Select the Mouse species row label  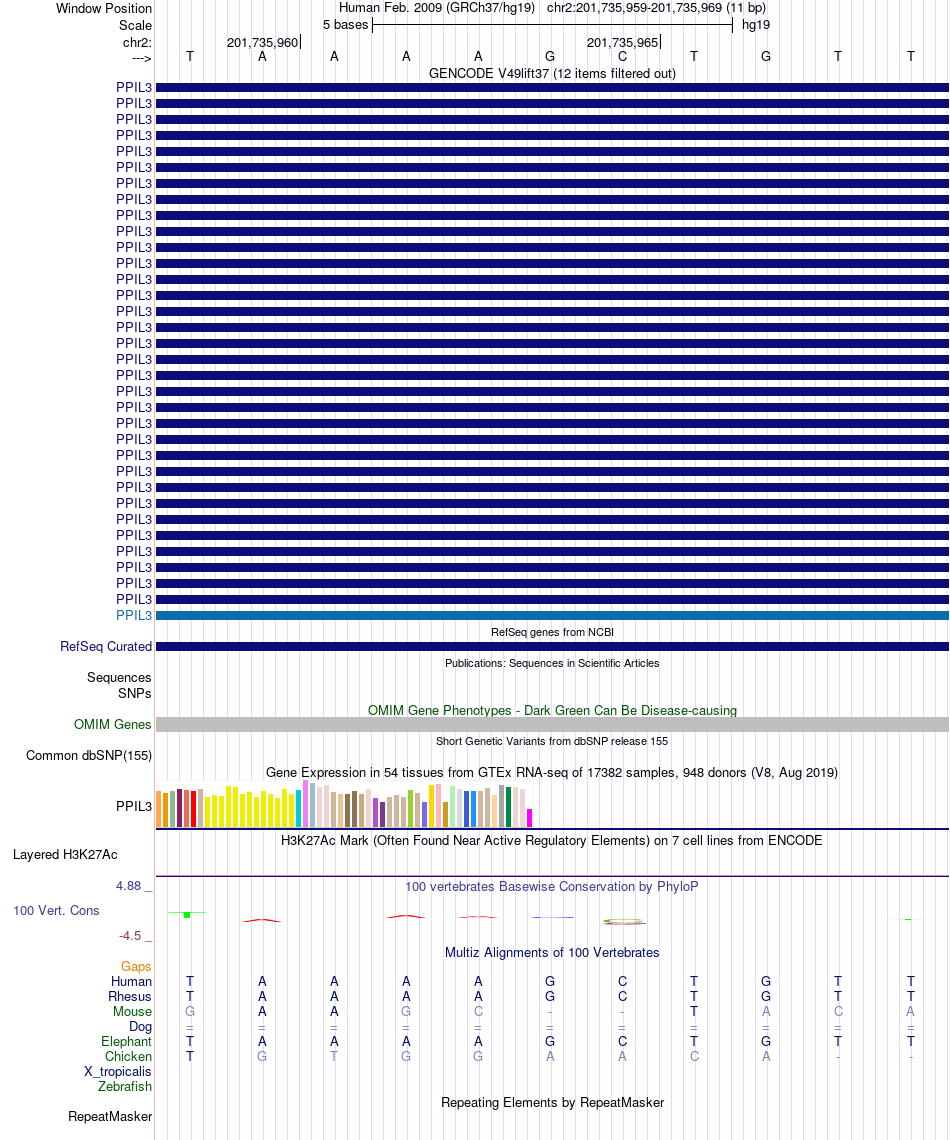pyautogui.click(x=132, y=1011)
